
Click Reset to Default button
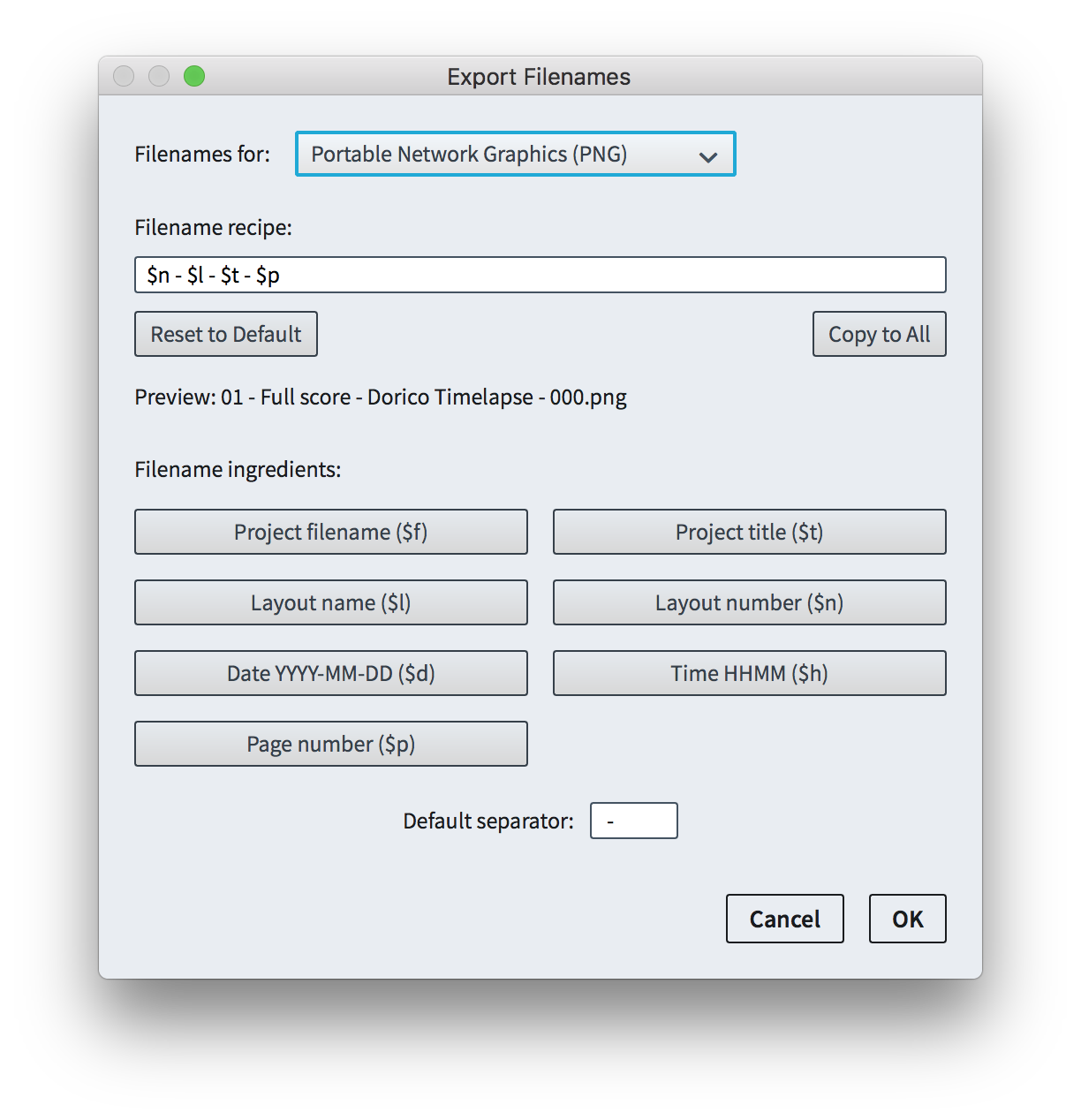(226, 334)
